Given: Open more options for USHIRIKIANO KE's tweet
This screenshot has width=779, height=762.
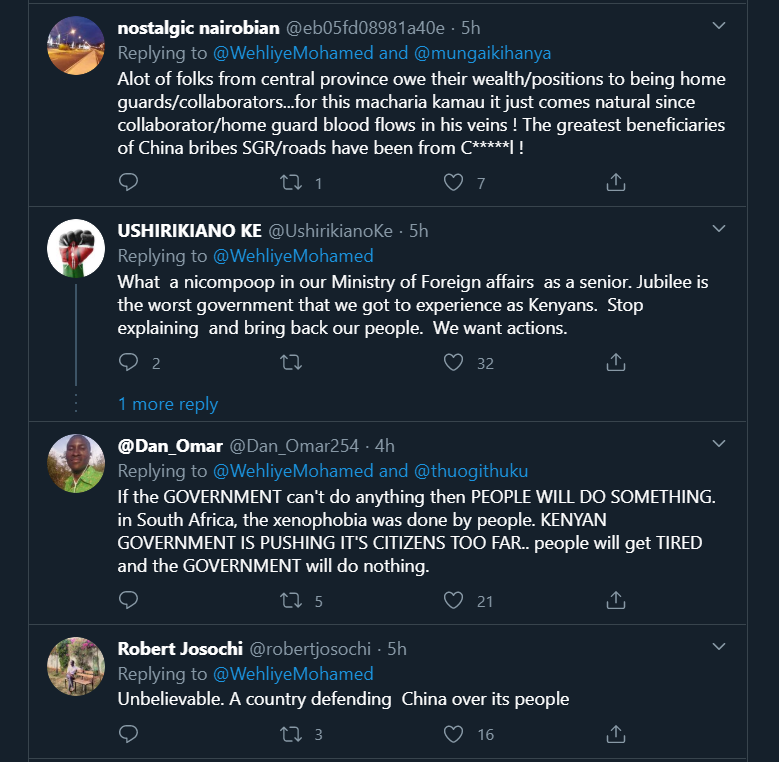Looking at the screenshot, I should pyautogui.click(x=718, y=229).
